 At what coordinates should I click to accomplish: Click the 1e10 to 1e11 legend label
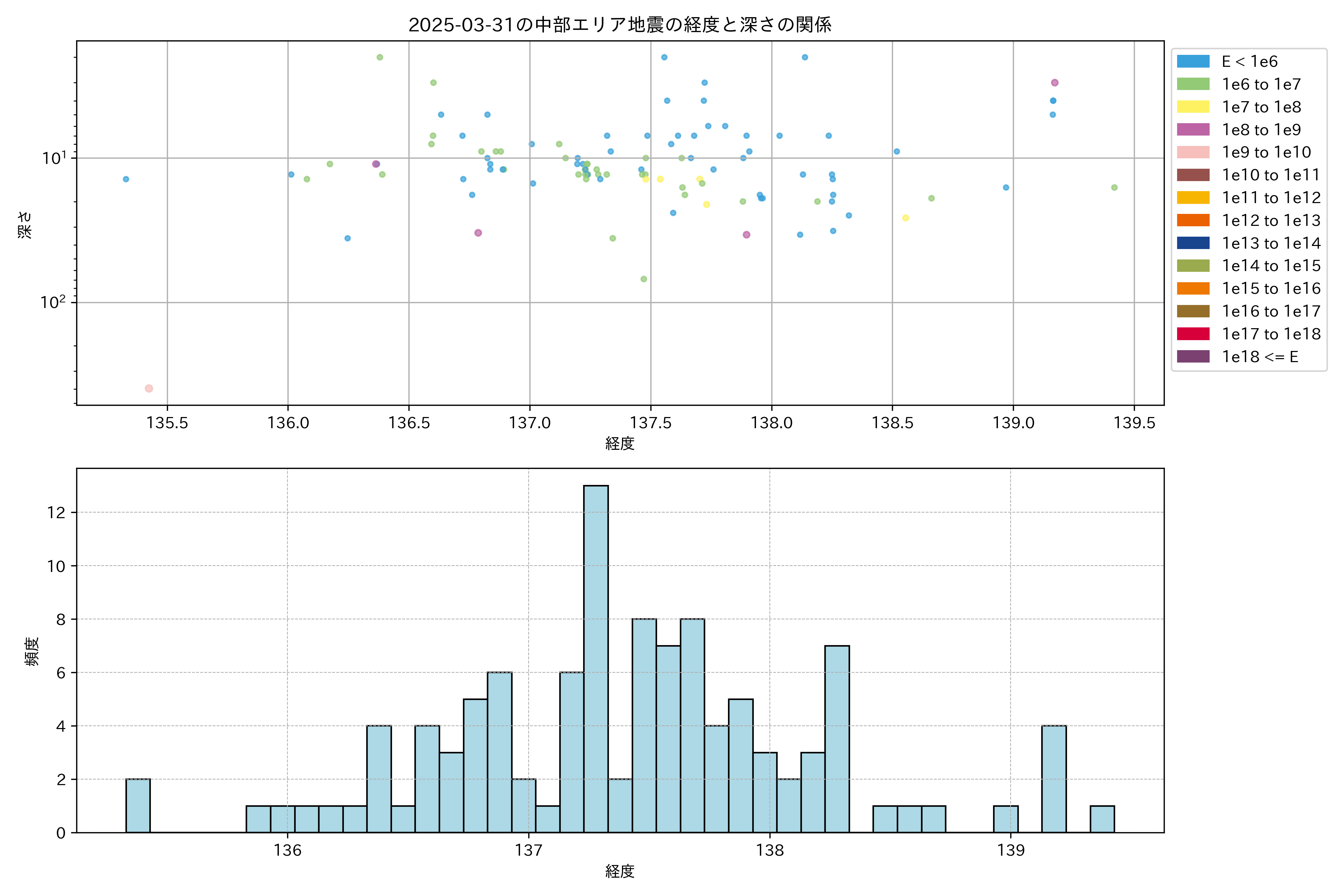tap(1271, 175)
